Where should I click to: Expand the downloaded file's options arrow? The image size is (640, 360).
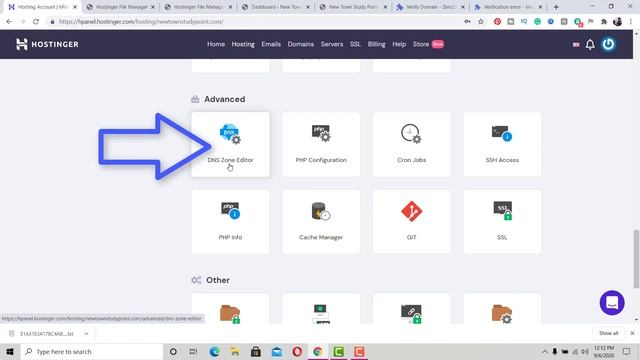(x=86, y=333)
